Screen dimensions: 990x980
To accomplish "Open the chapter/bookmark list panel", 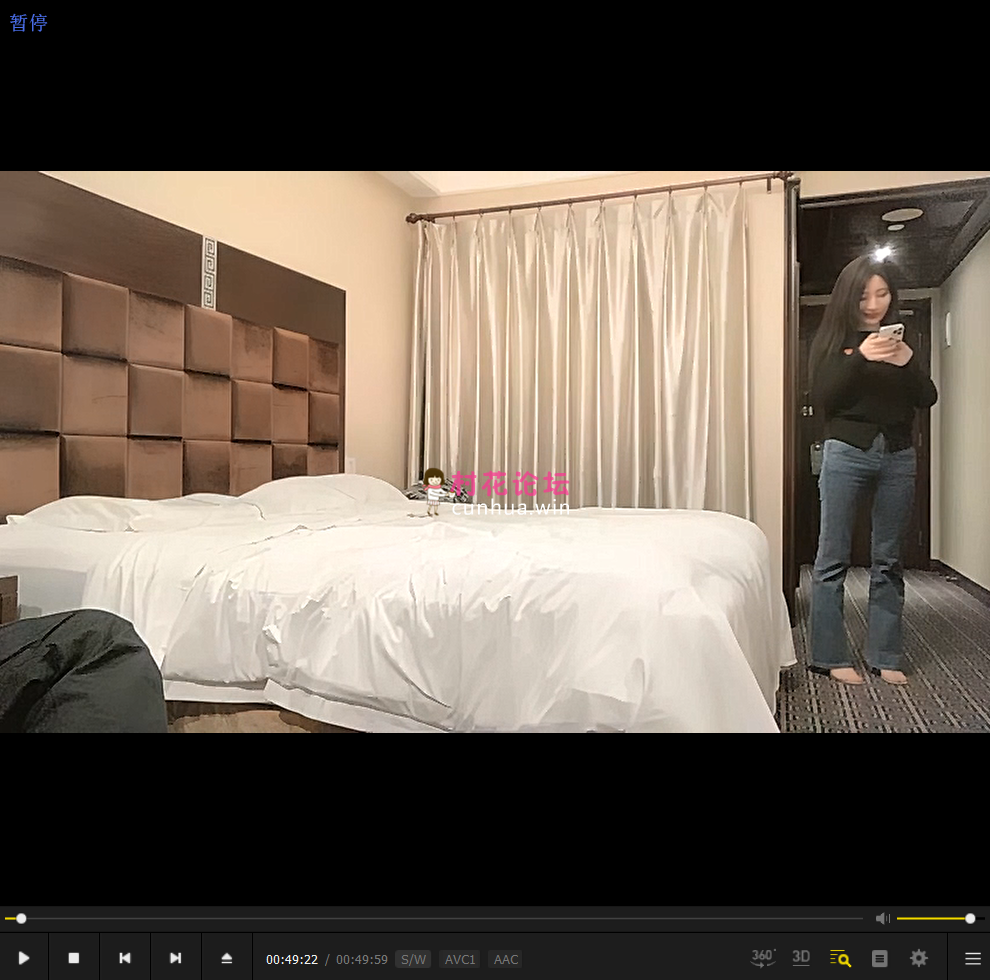I will tap(880, 958).
